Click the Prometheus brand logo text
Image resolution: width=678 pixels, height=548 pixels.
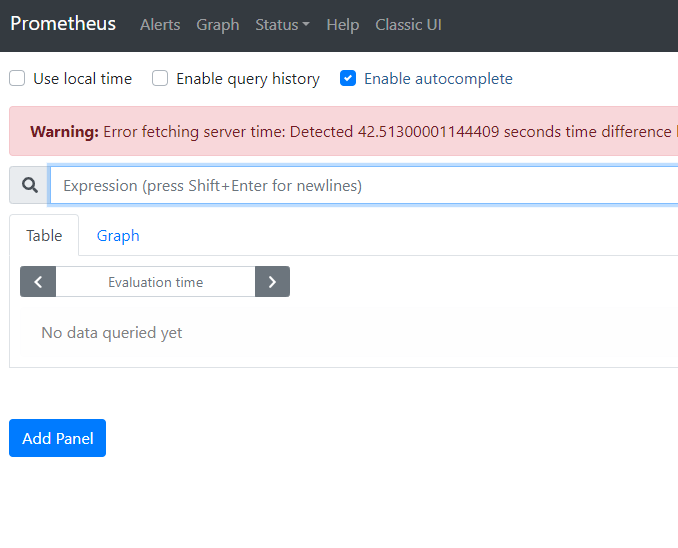tap(63, 23)
